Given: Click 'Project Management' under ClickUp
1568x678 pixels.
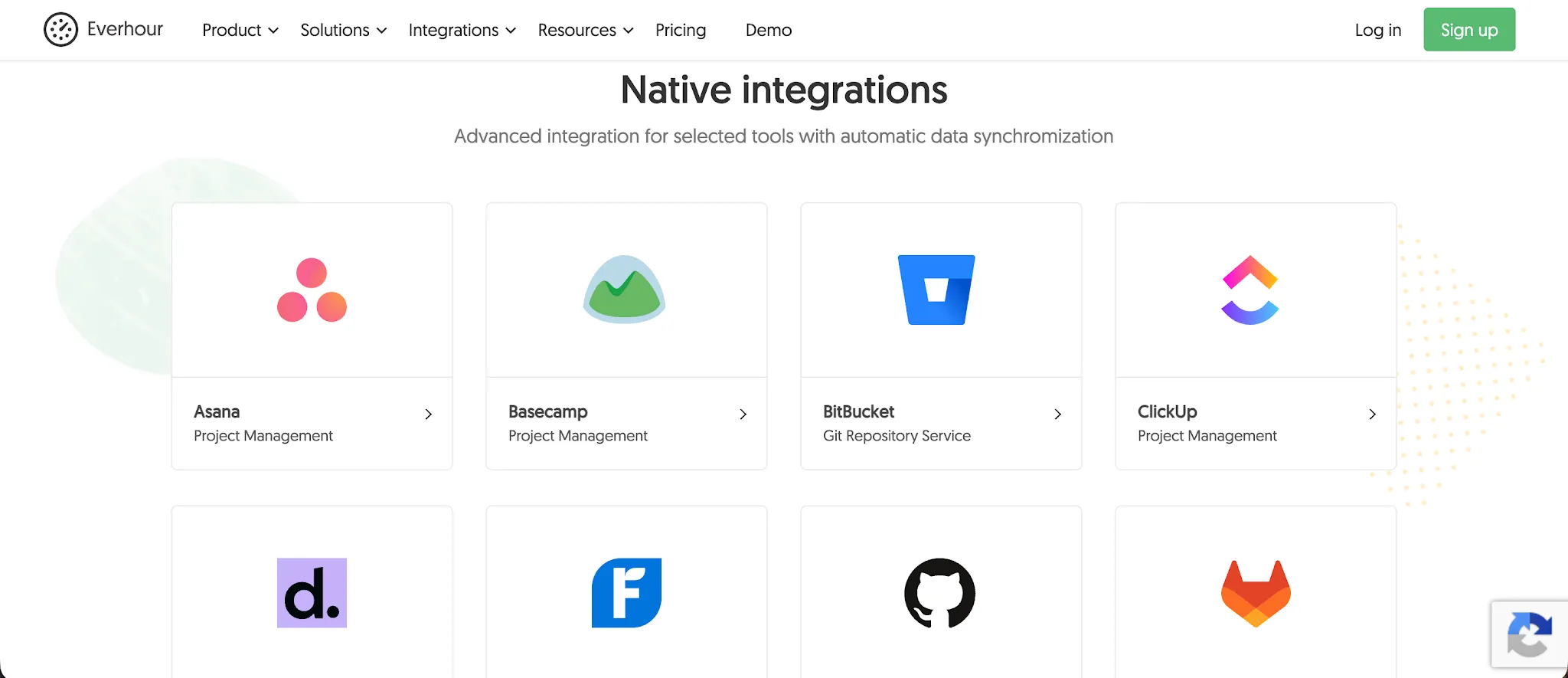Looking at the screenshot, I should pyautogui.click(x=1207, y=436).
